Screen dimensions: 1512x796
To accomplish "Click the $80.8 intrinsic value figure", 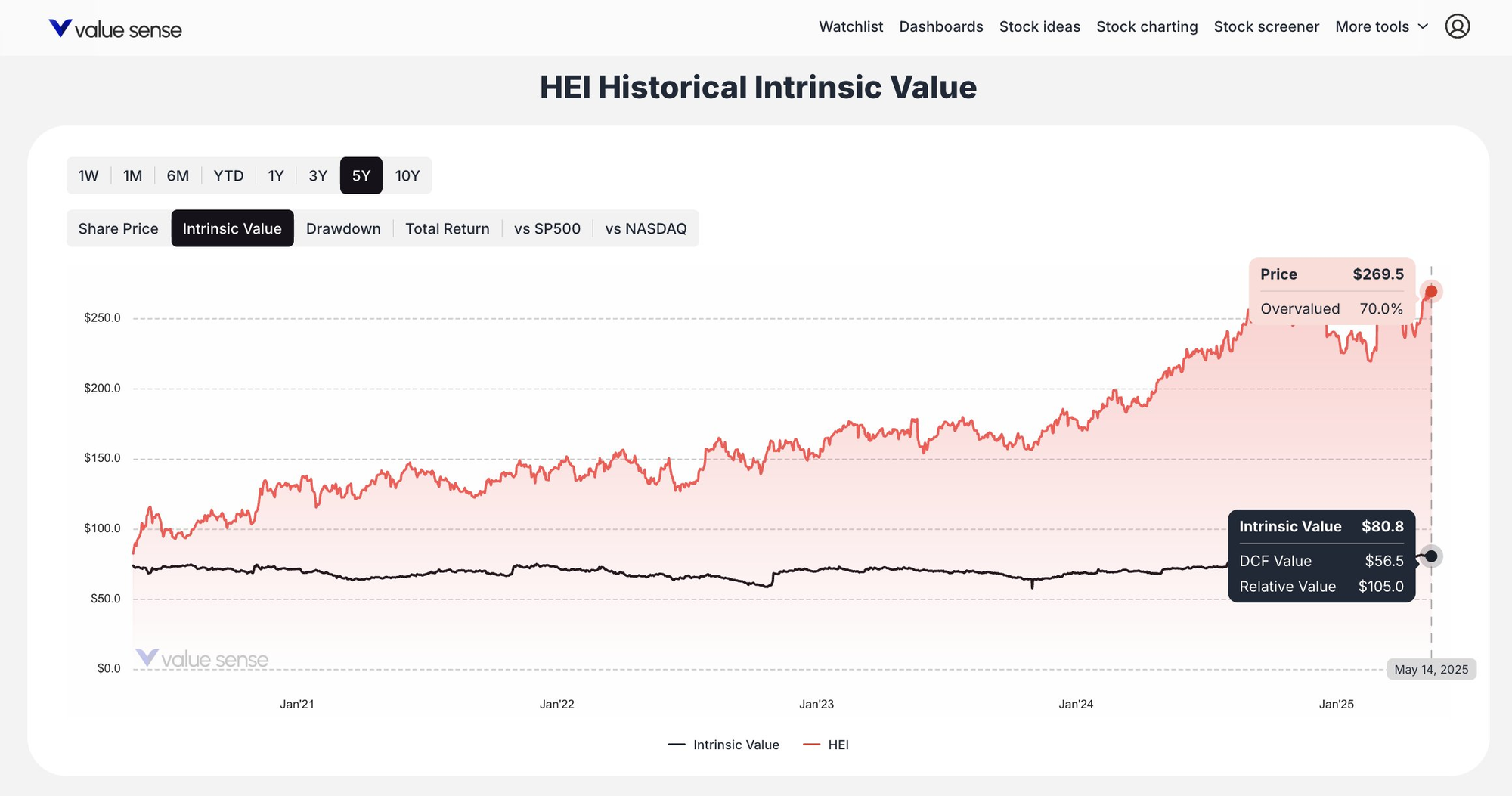I will 1383,527.
